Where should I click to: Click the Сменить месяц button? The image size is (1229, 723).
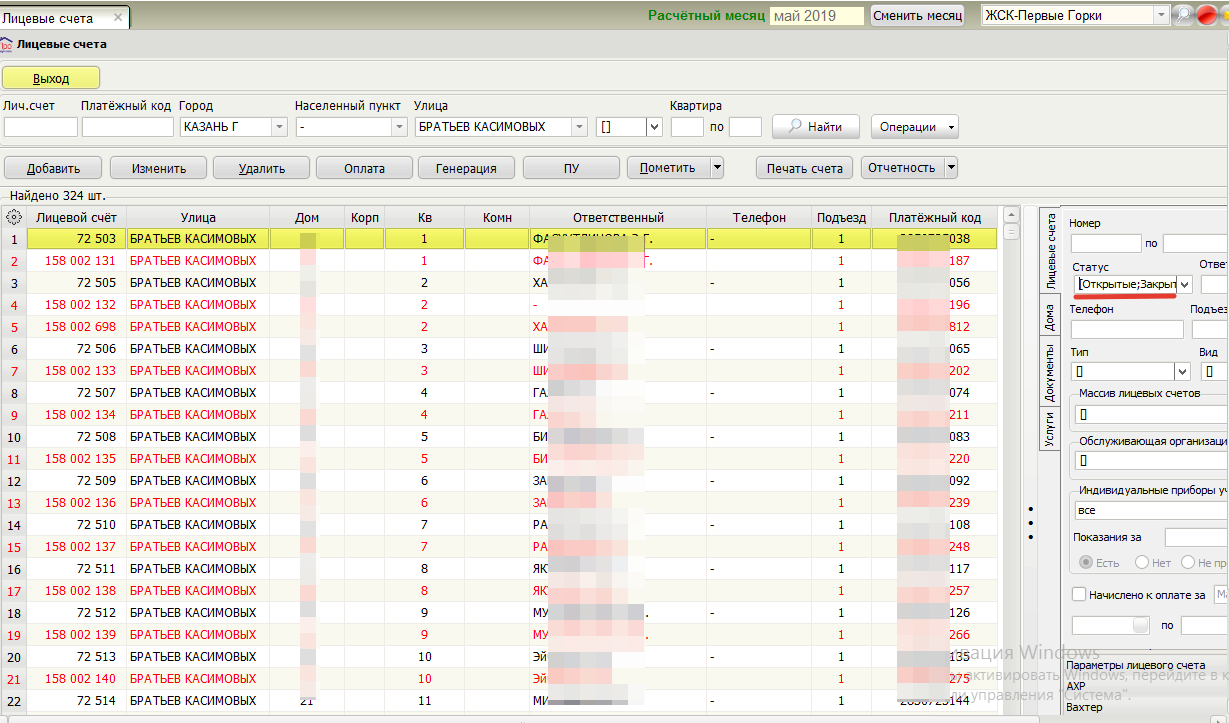(x=917, y=16)
